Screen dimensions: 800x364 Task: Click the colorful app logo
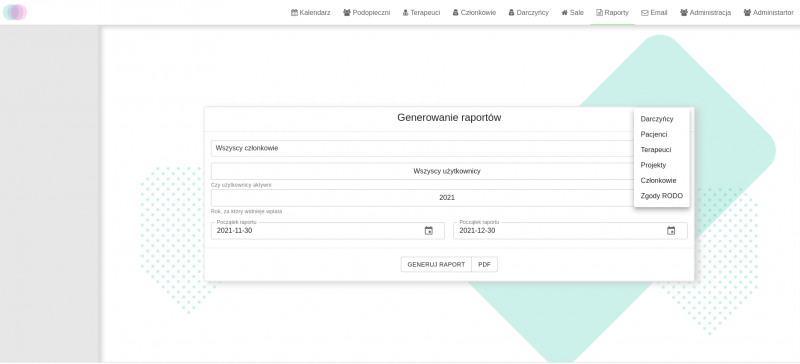(15, 12)
